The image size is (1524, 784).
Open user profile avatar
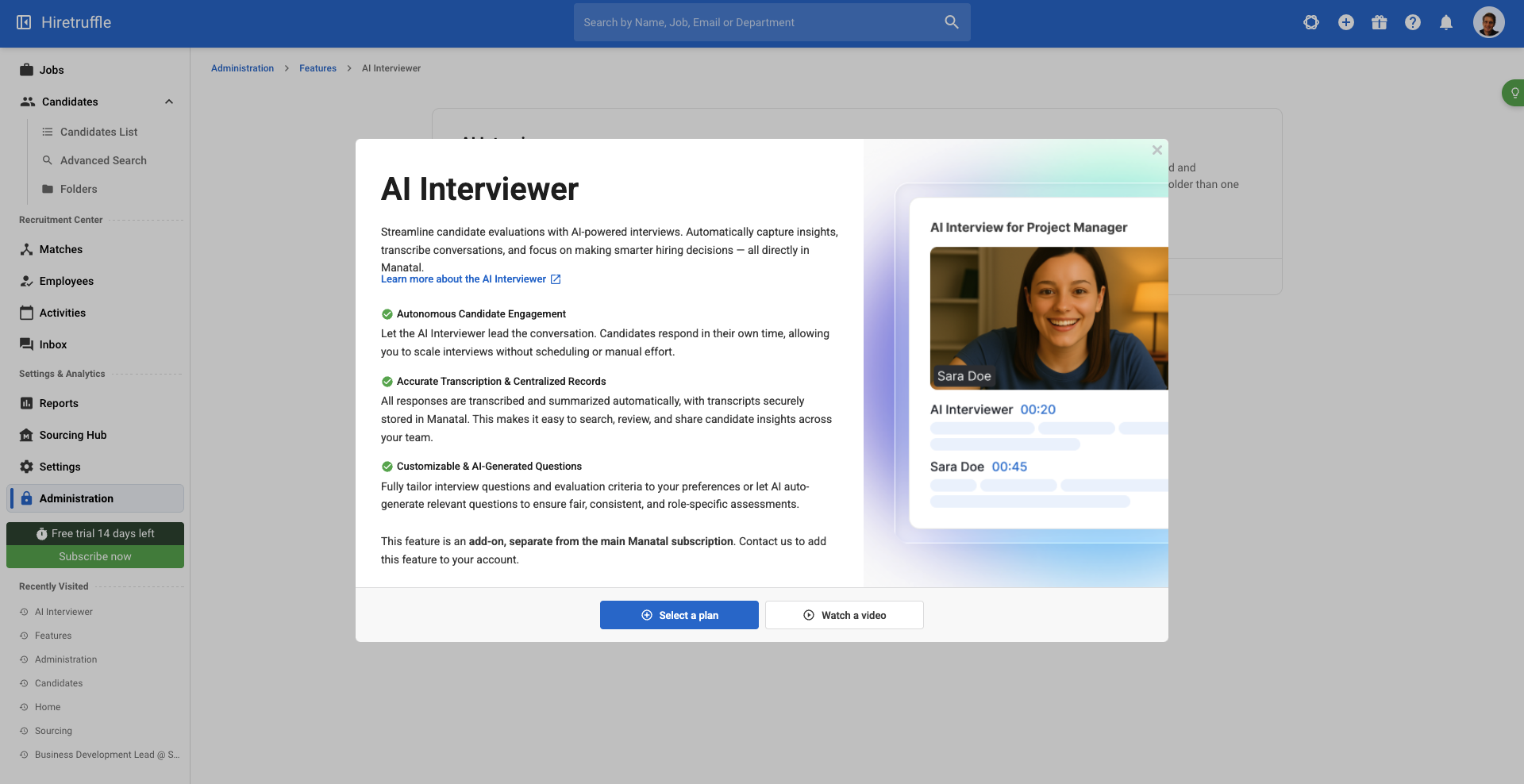(1489, 22)
